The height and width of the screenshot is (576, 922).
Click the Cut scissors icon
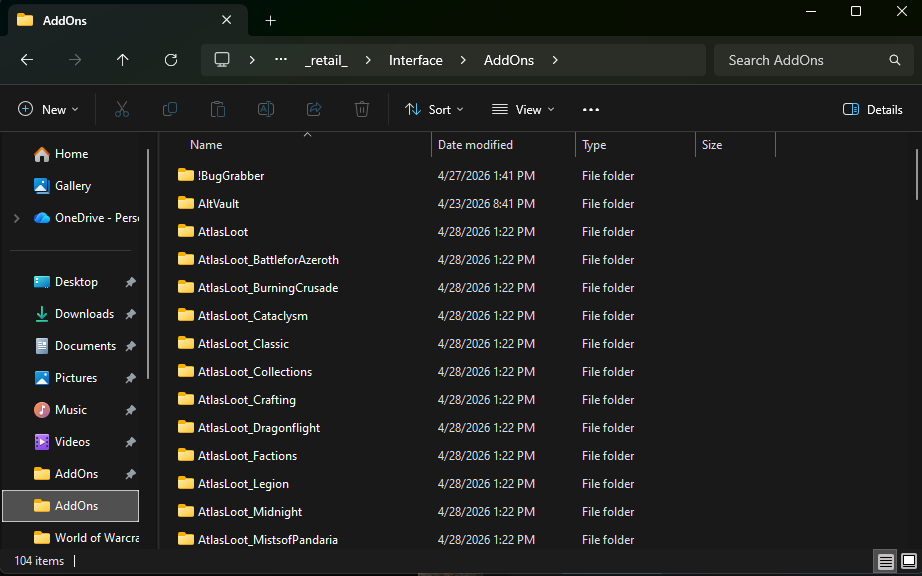(122, 110)
